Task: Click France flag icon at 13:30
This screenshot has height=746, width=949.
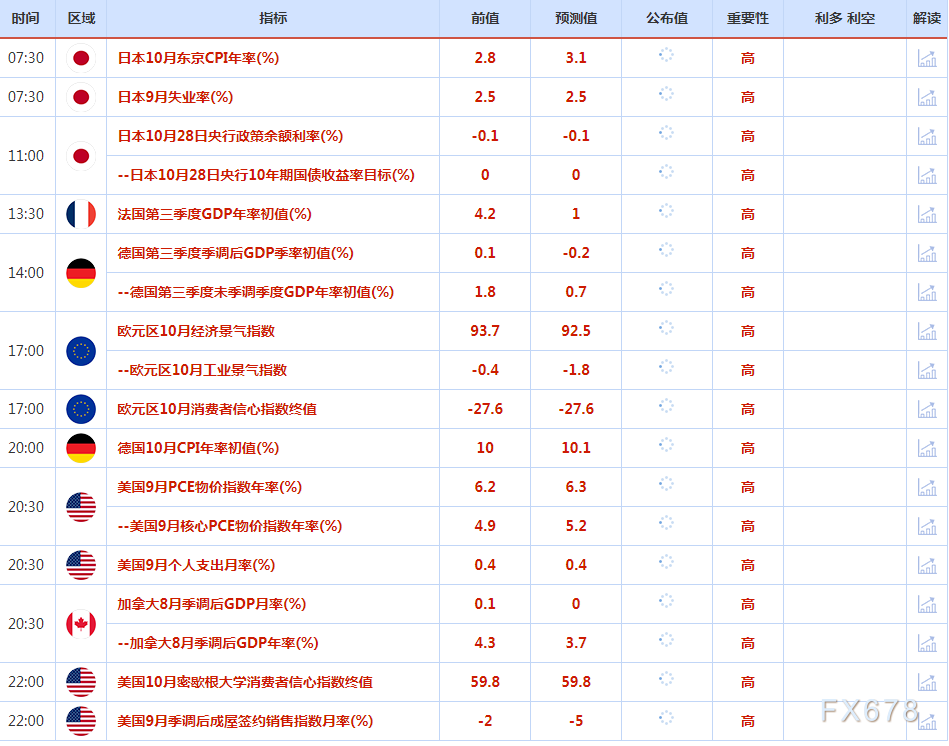Action: [x=81, y=214]
